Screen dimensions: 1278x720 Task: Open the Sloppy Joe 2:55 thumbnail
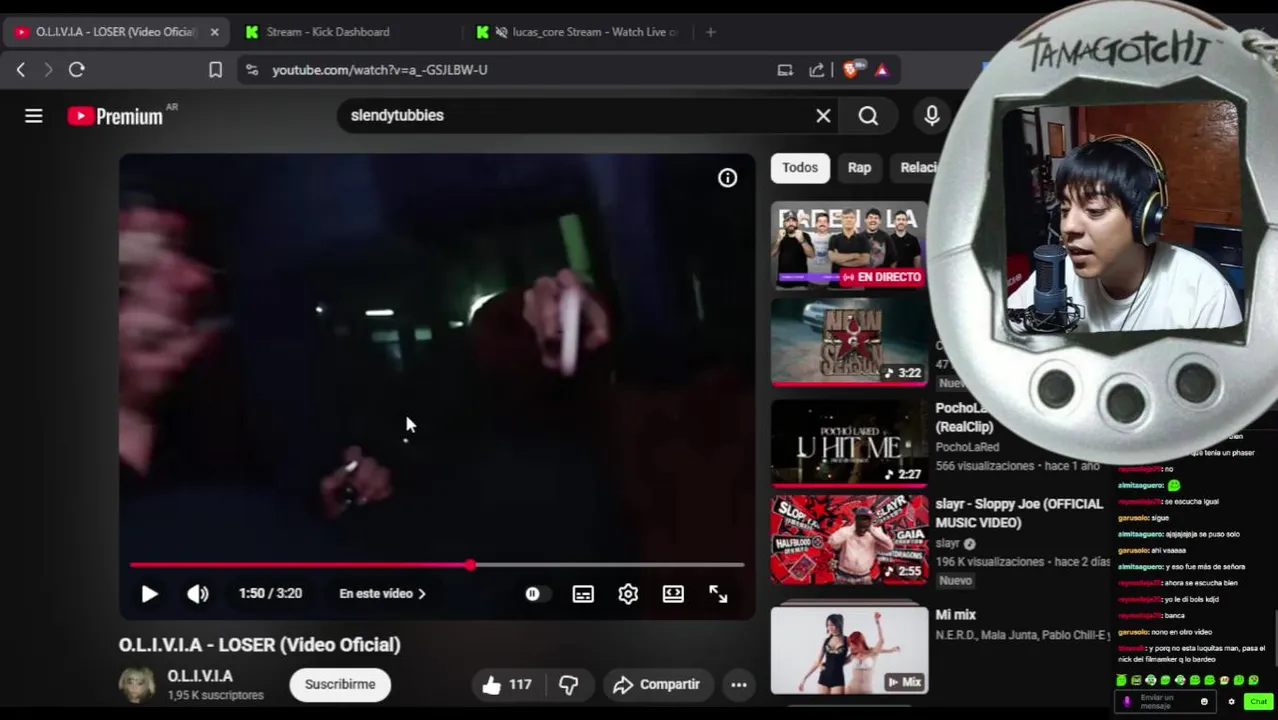coord(849,540)
